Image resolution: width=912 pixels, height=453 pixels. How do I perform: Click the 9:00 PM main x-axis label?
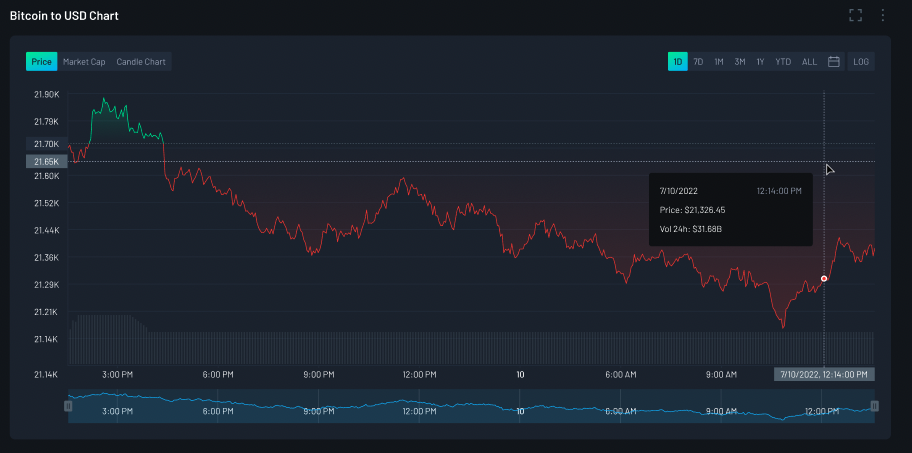(x=319, y=374)
